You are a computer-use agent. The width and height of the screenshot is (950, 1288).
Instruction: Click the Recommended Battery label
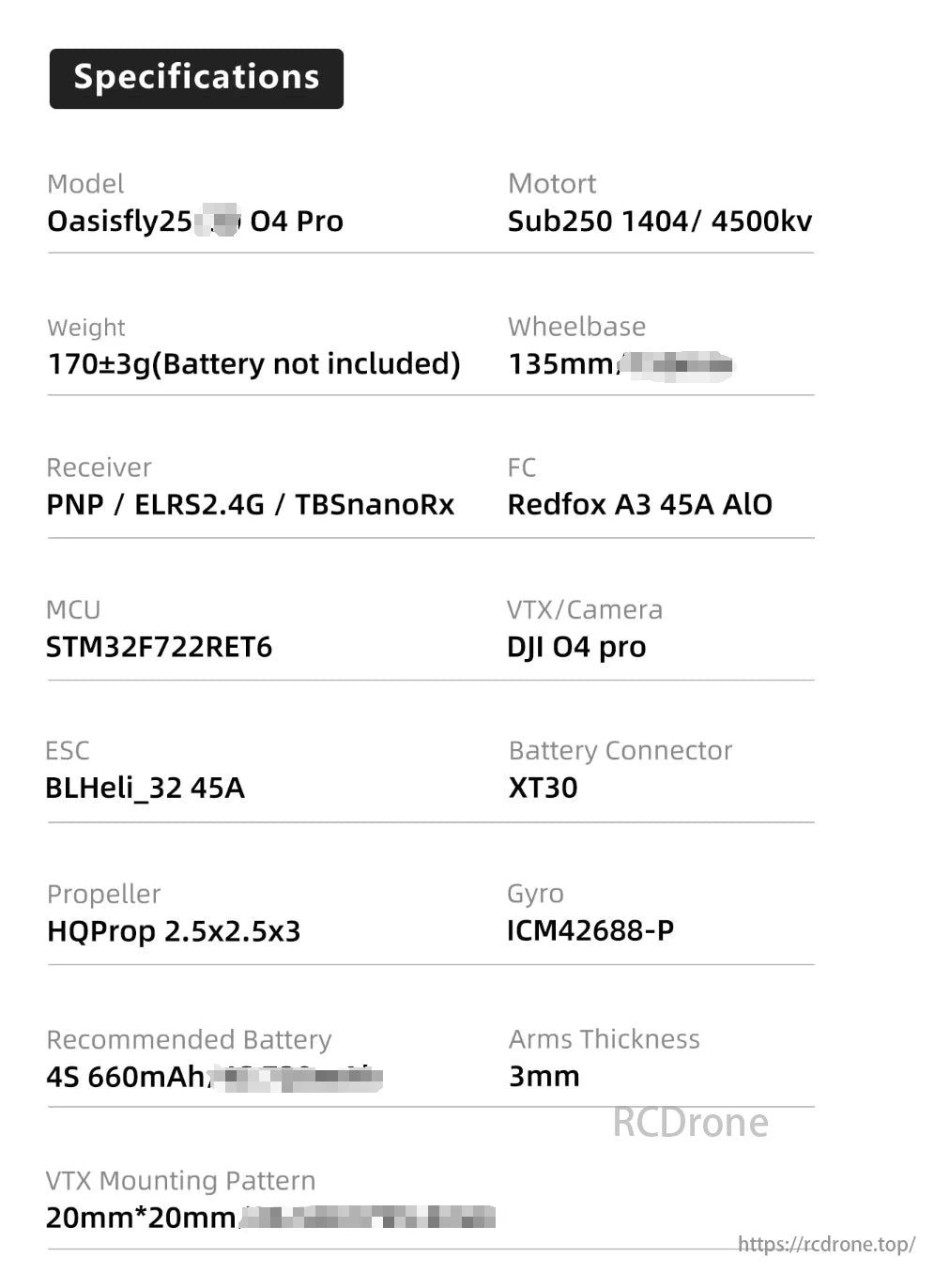(189, 1040)
